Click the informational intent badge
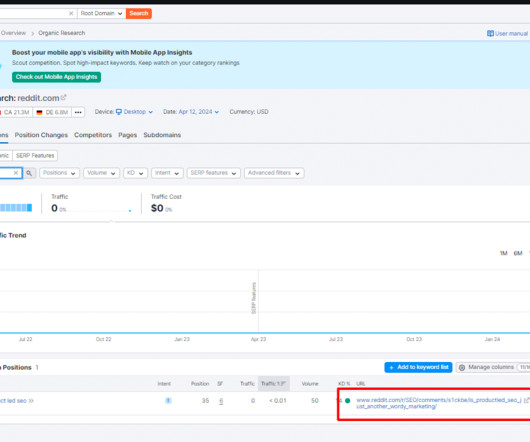530x442 pixels. [x=168, y=401]
